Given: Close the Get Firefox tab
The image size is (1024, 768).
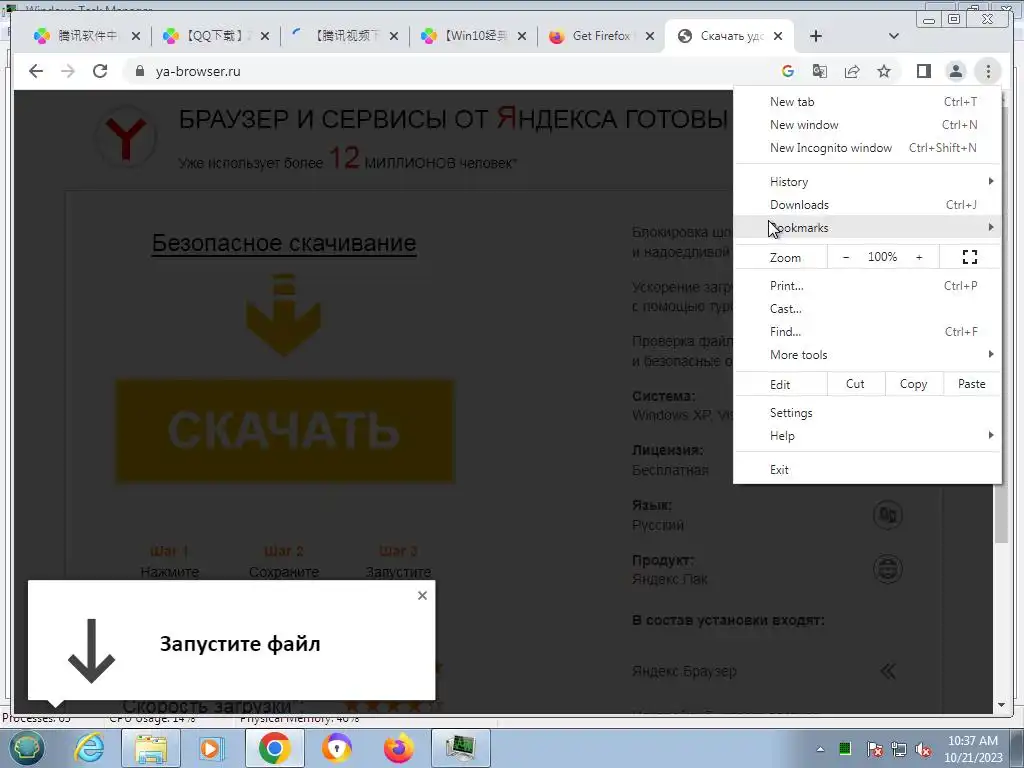Looking at the screenshot, I should (x=650, y=36).
